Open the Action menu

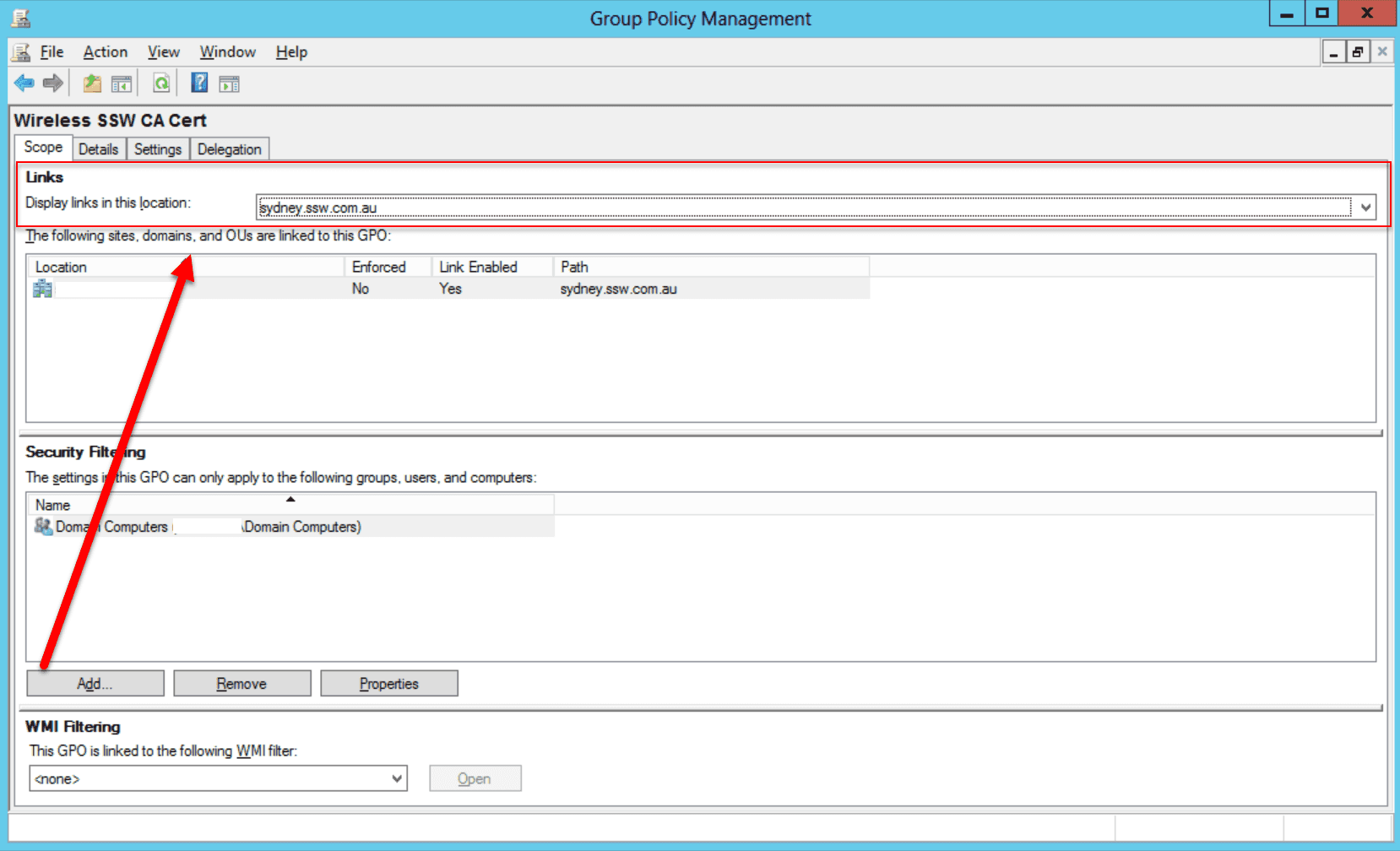pos(106,52)
